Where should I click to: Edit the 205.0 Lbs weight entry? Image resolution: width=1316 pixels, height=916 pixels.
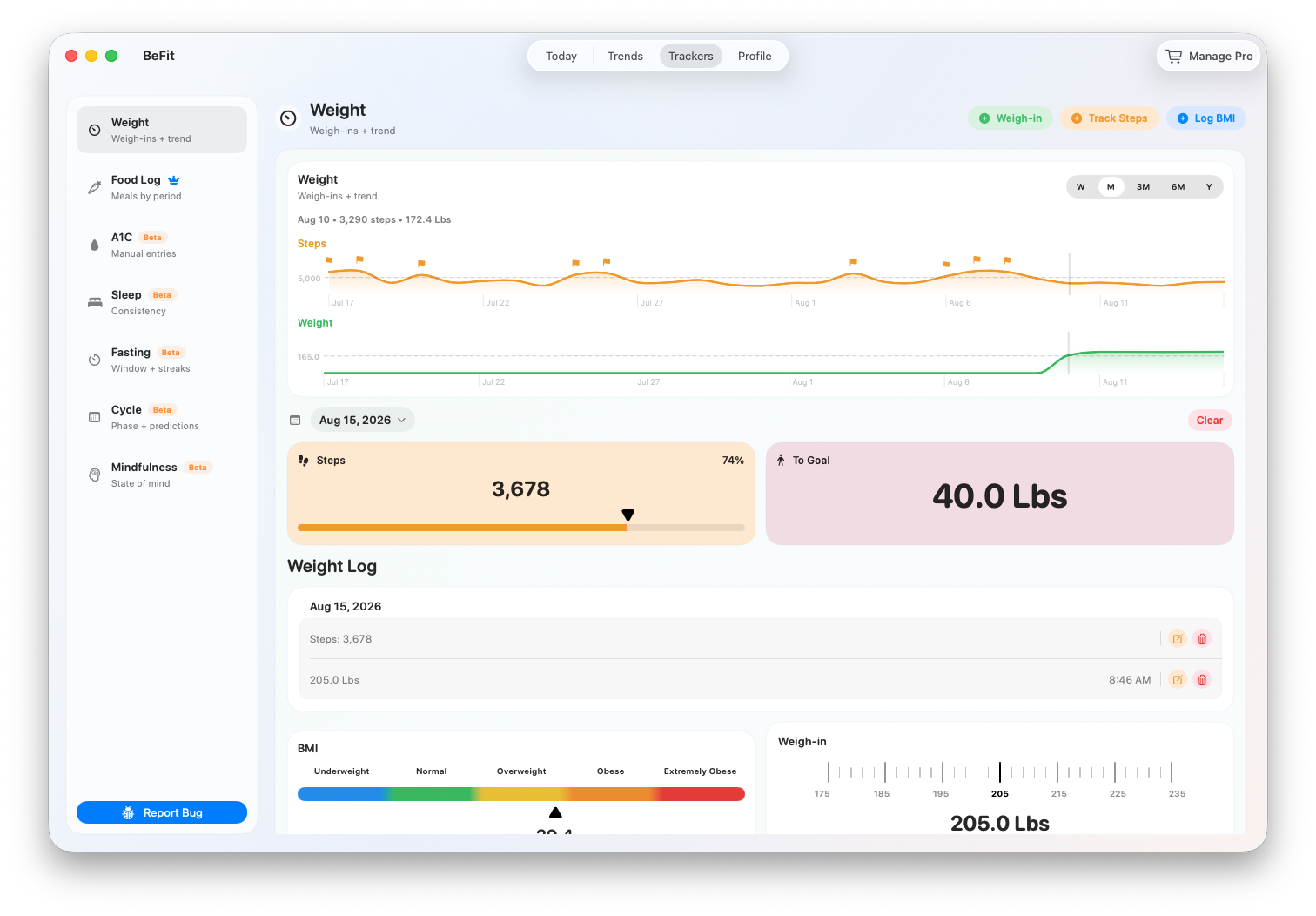pos(1178,680)
